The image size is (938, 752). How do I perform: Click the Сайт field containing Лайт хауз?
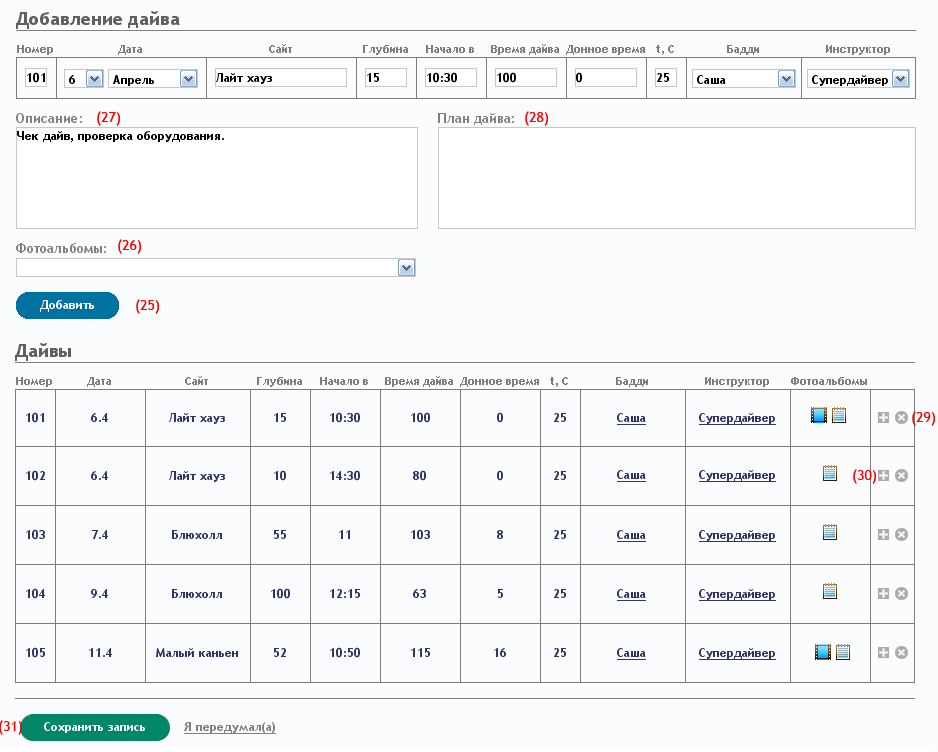point(281,77)
